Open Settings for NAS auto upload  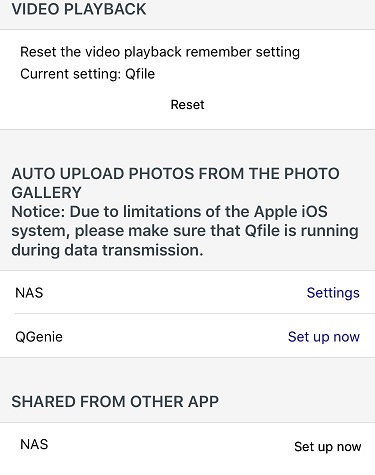333,293
